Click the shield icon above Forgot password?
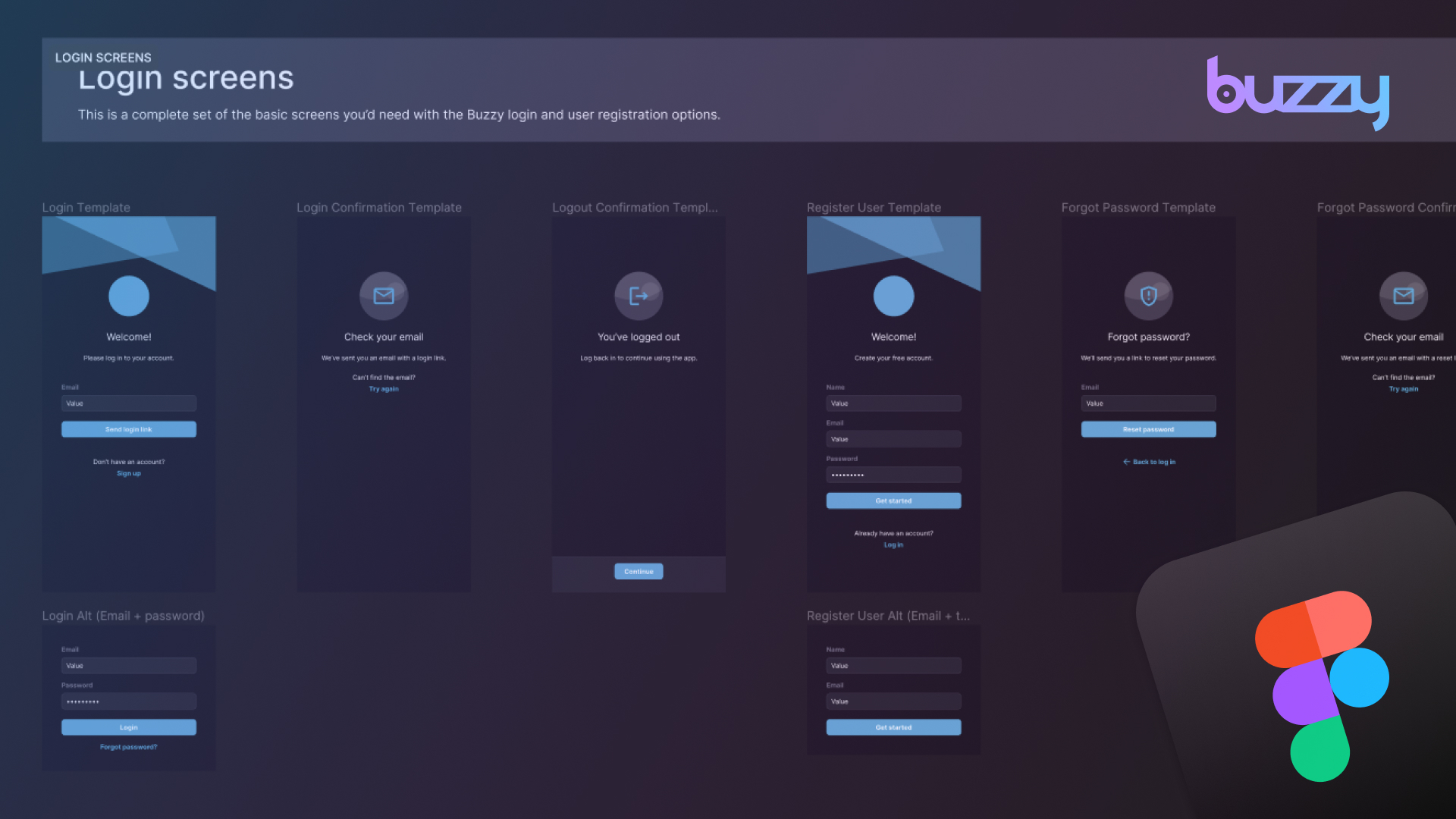 1148,296
